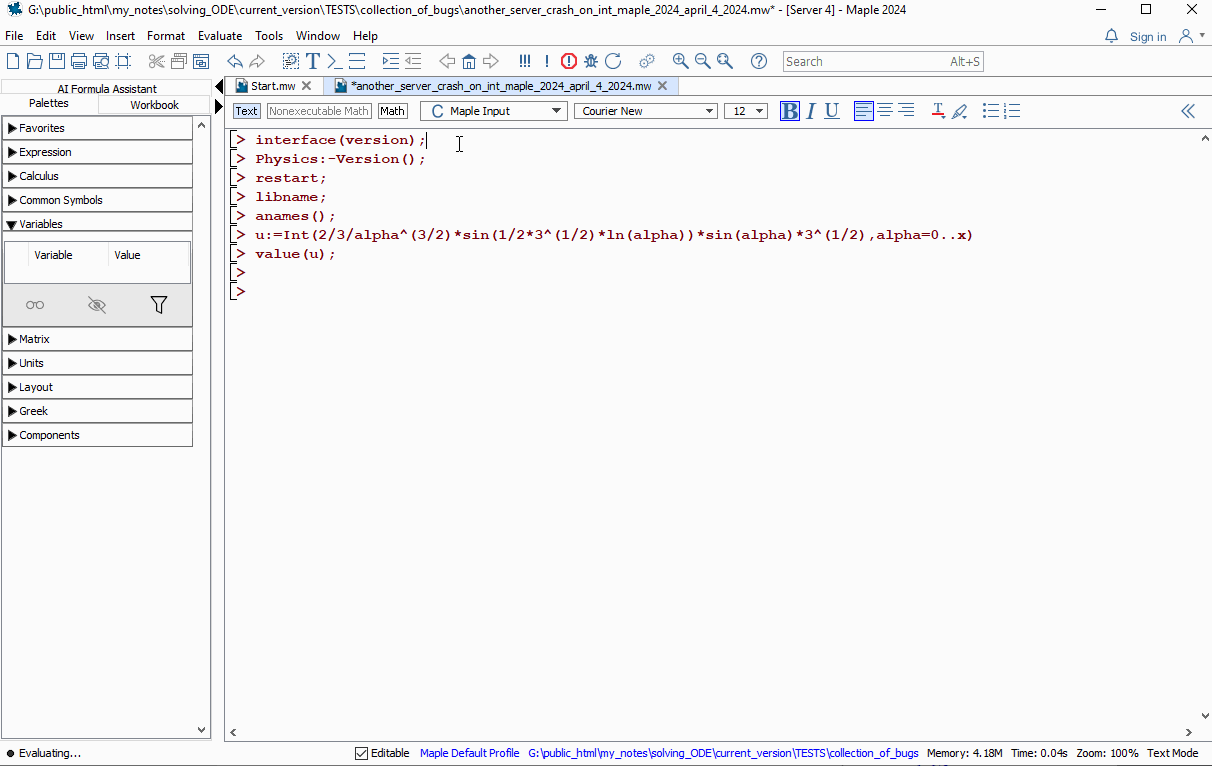Open the font color picker icon
This screenshot has height=766, width=1212.
point(938,111)
